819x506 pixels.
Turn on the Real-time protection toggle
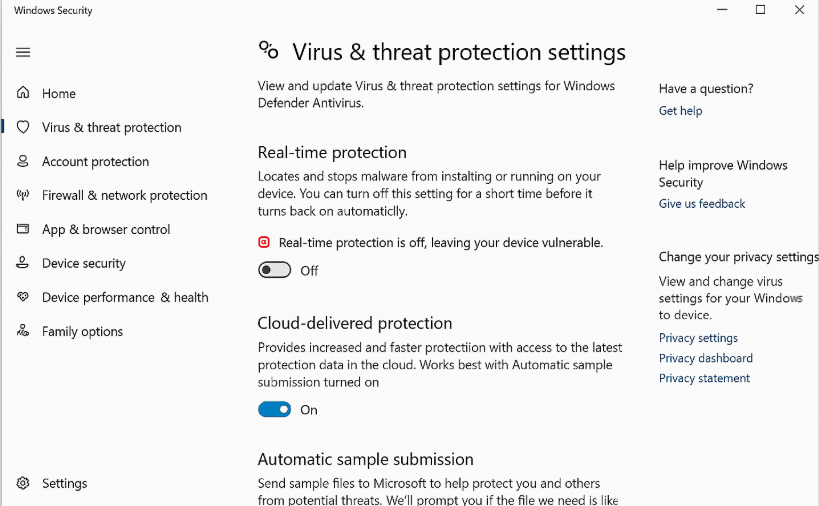coord(274,270)
